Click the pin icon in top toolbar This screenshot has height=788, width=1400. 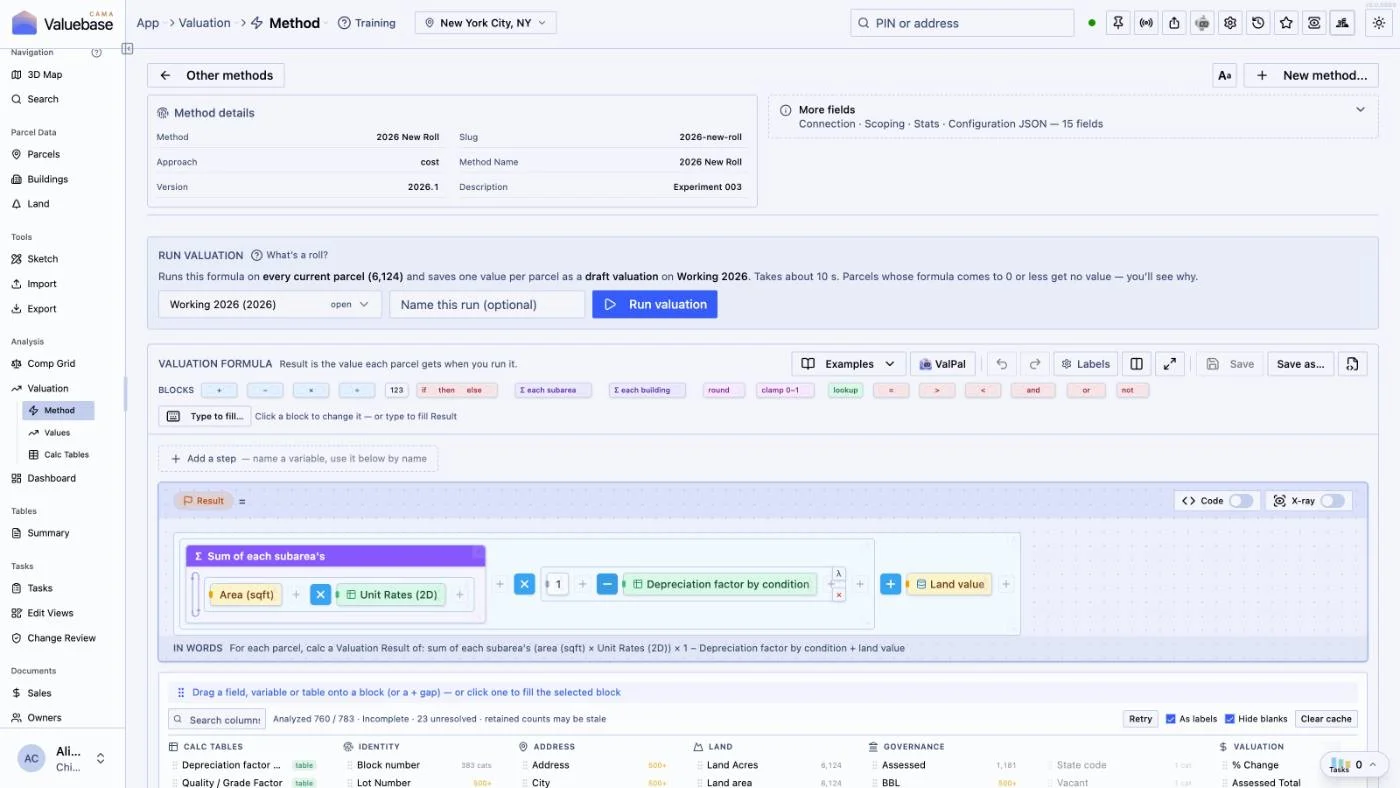tap(1118, 23)
